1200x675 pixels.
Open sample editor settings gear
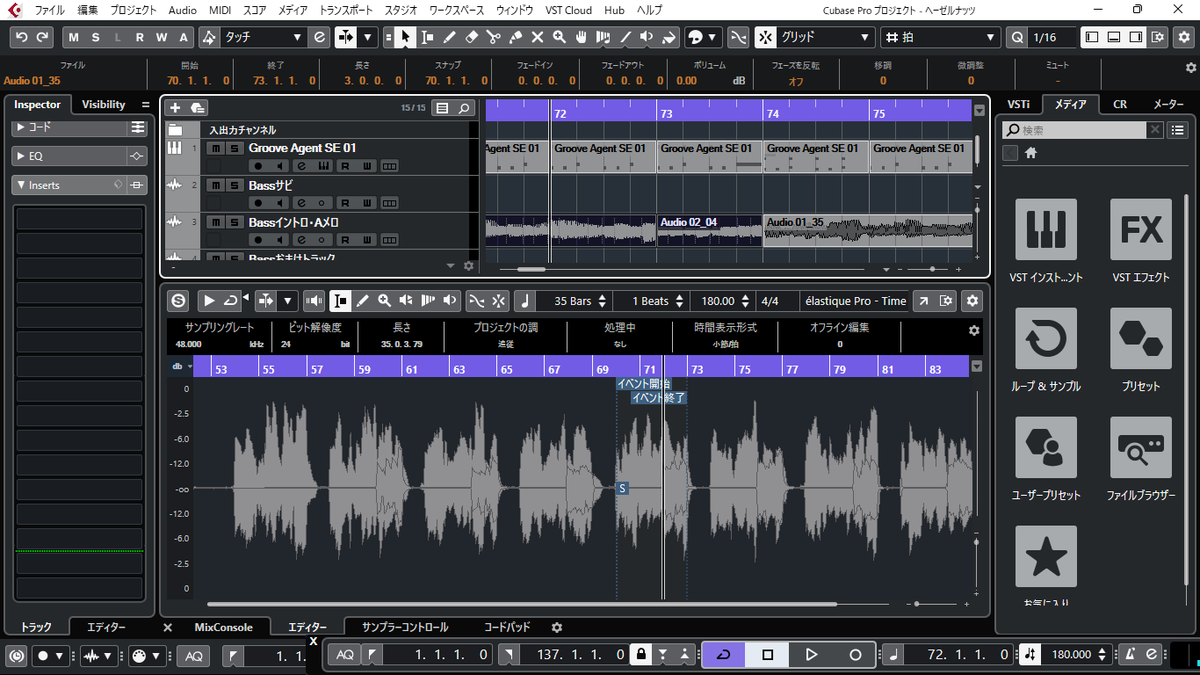tap(971, 300)
